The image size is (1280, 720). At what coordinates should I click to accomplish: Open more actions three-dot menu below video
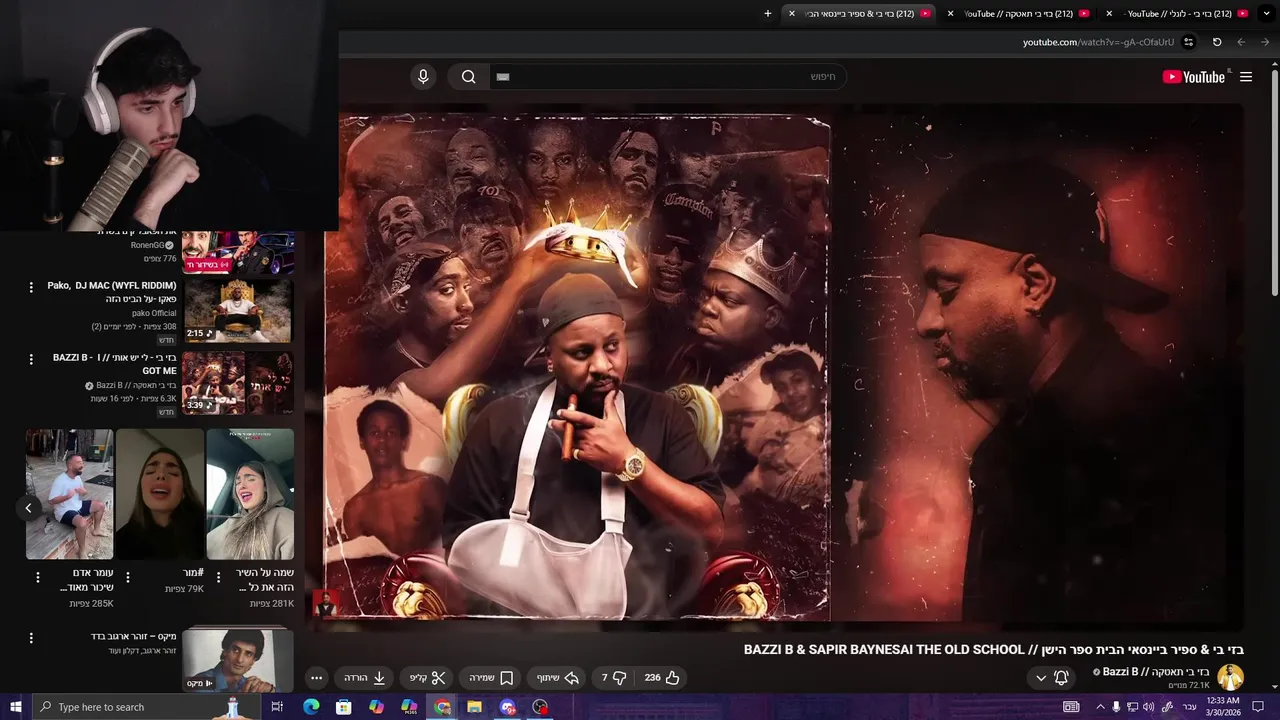[316, 678]
